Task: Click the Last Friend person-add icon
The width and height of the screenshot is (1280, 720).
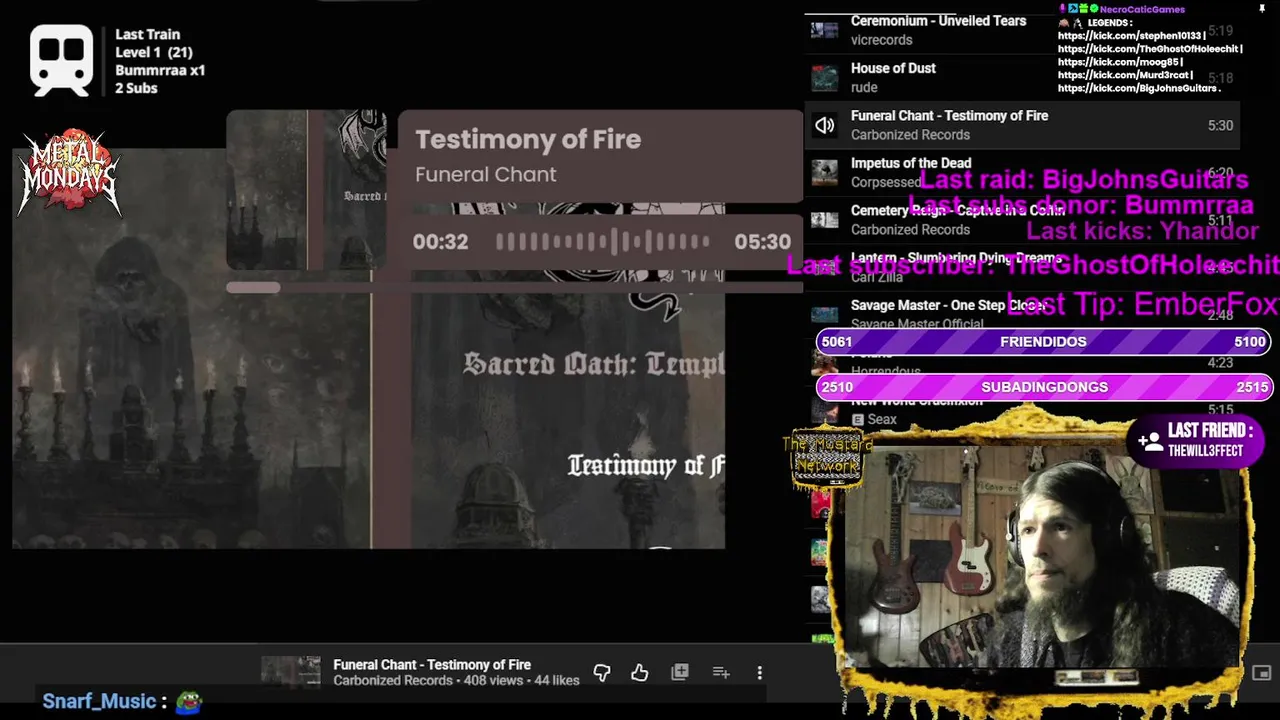Action: (1151, 442)
